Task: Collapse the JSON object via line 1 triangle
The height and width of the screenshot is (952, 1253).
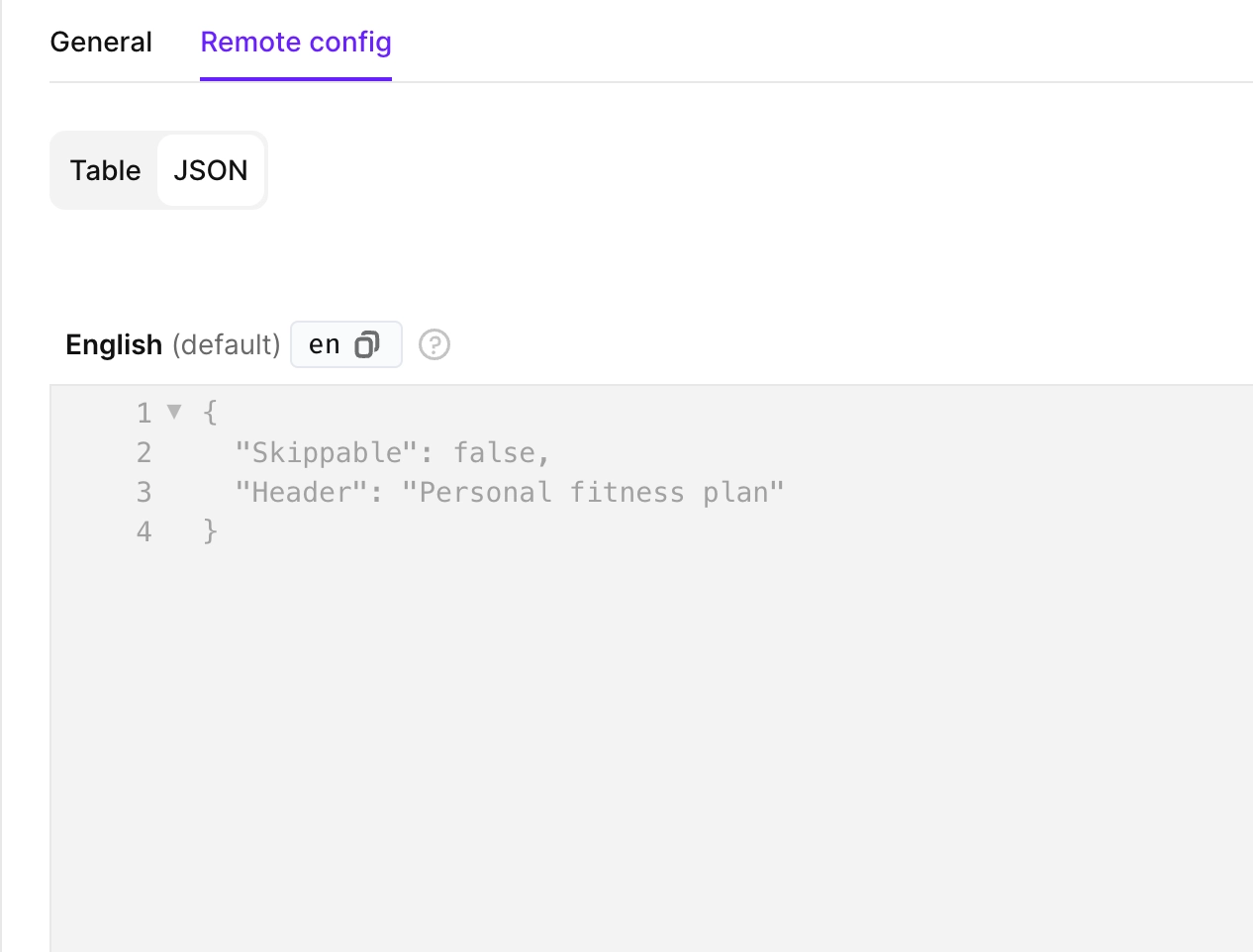Action: pos(175,413)
